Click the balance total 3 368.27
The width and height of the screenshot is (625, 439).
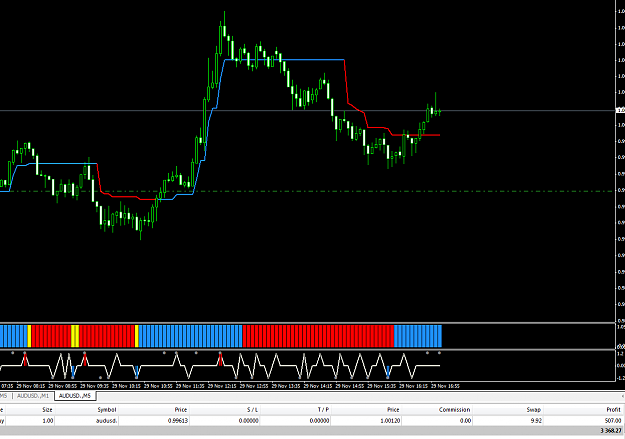click(611, 431)
